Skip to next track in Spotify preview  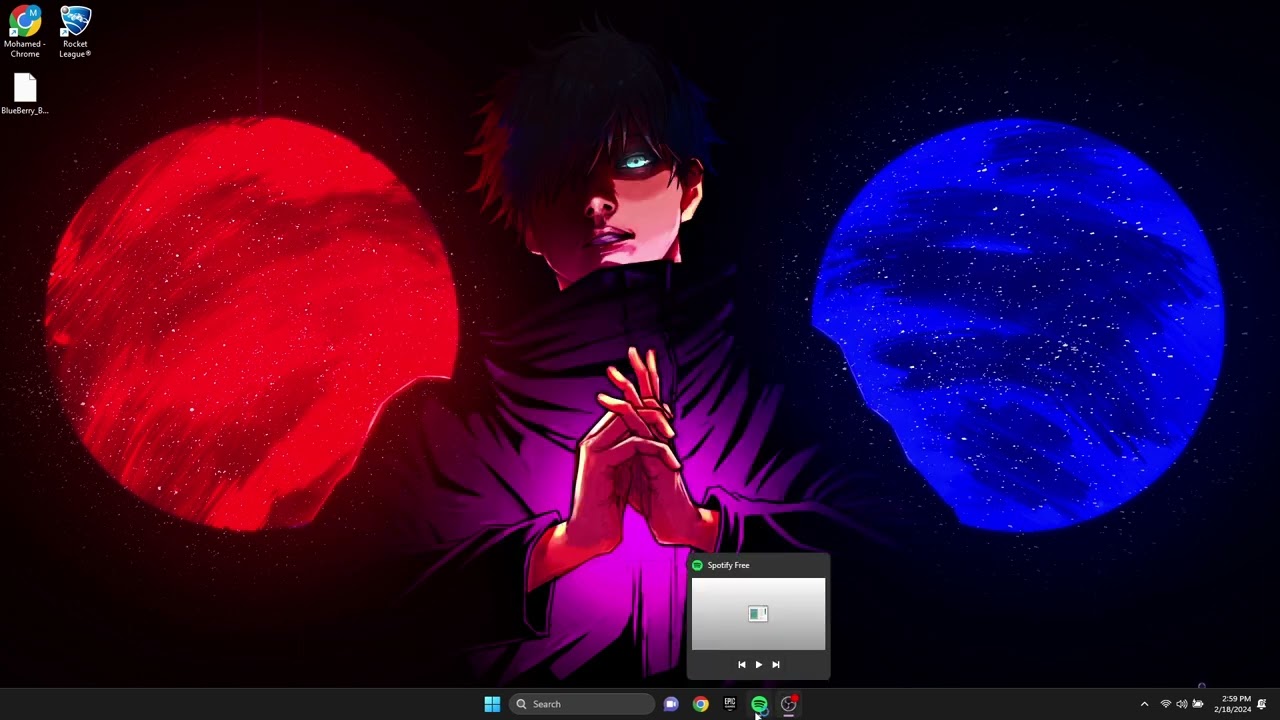point(775,665)
